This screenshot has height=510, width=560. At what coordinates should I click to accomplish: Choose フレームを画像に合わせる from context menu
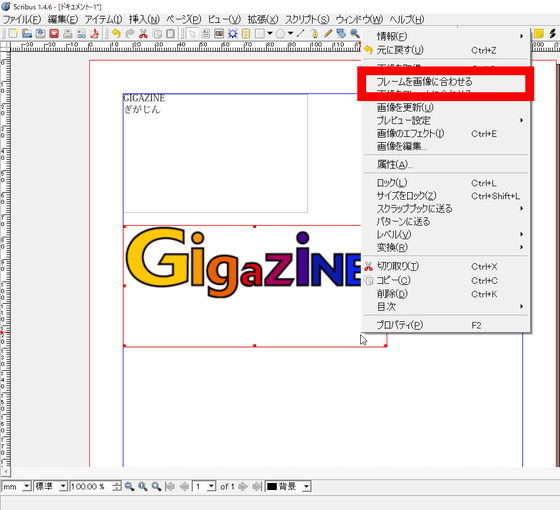[x=445, y=82]
